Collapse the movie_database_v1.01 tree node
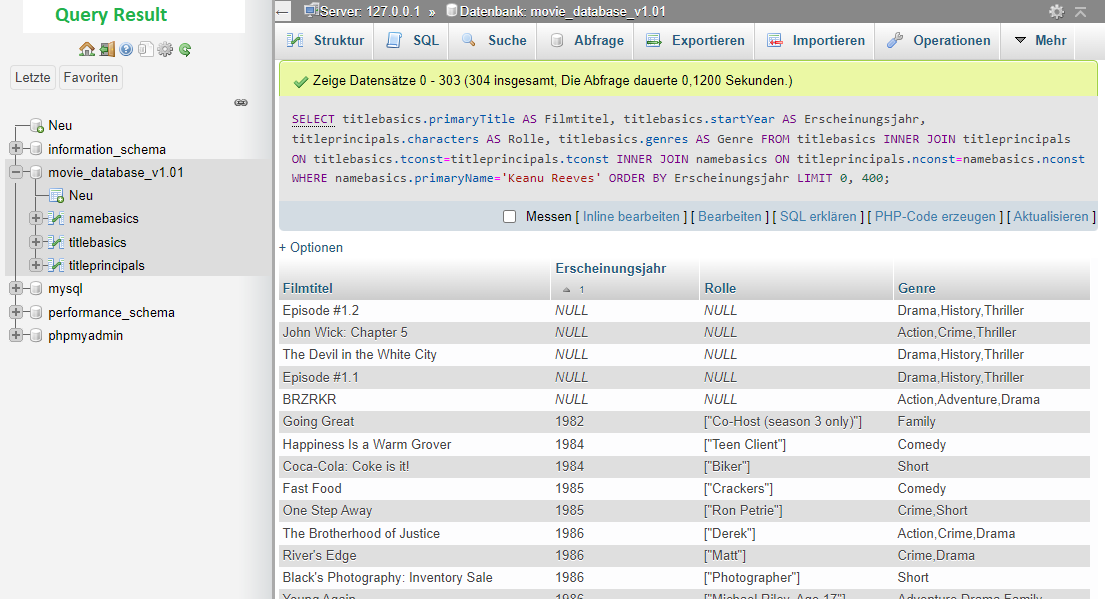1105x599 pixels. [16, 172]
